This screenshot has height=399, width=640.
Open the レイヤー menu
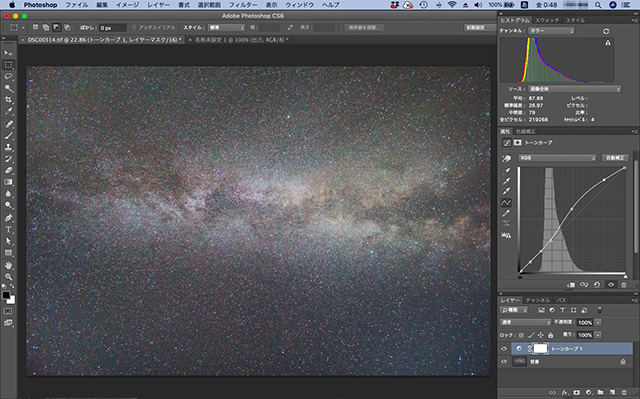pyautogui.click(x=158, y=5)
